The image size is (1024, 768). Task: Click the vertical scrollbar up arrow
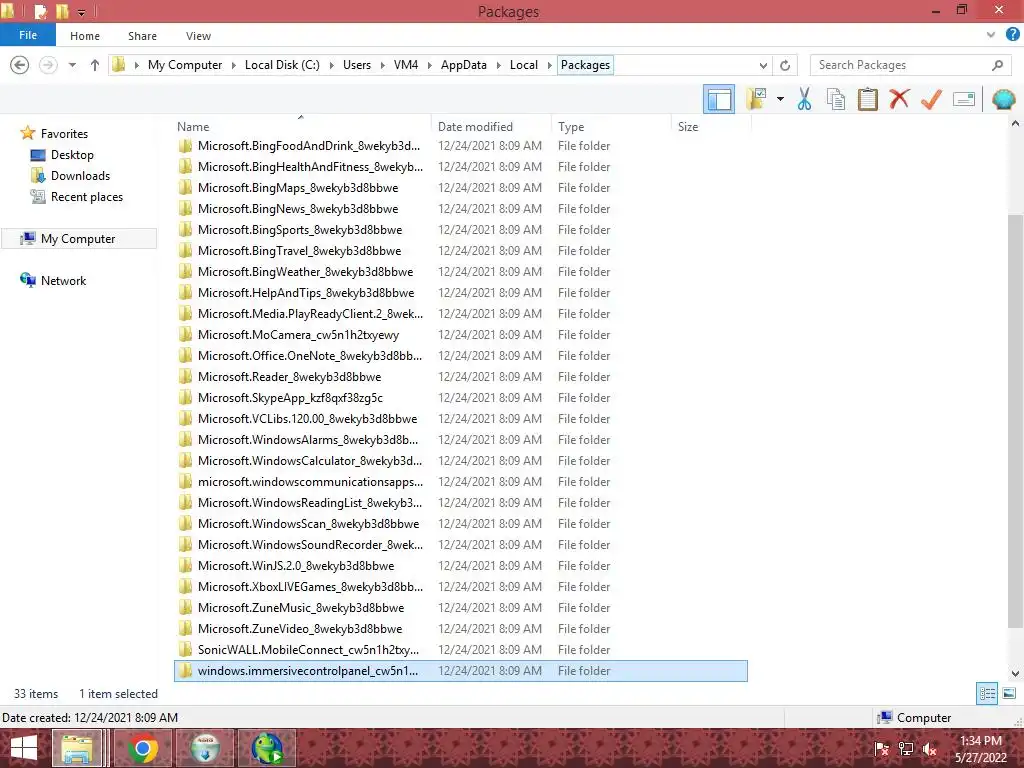point(1015,123)
